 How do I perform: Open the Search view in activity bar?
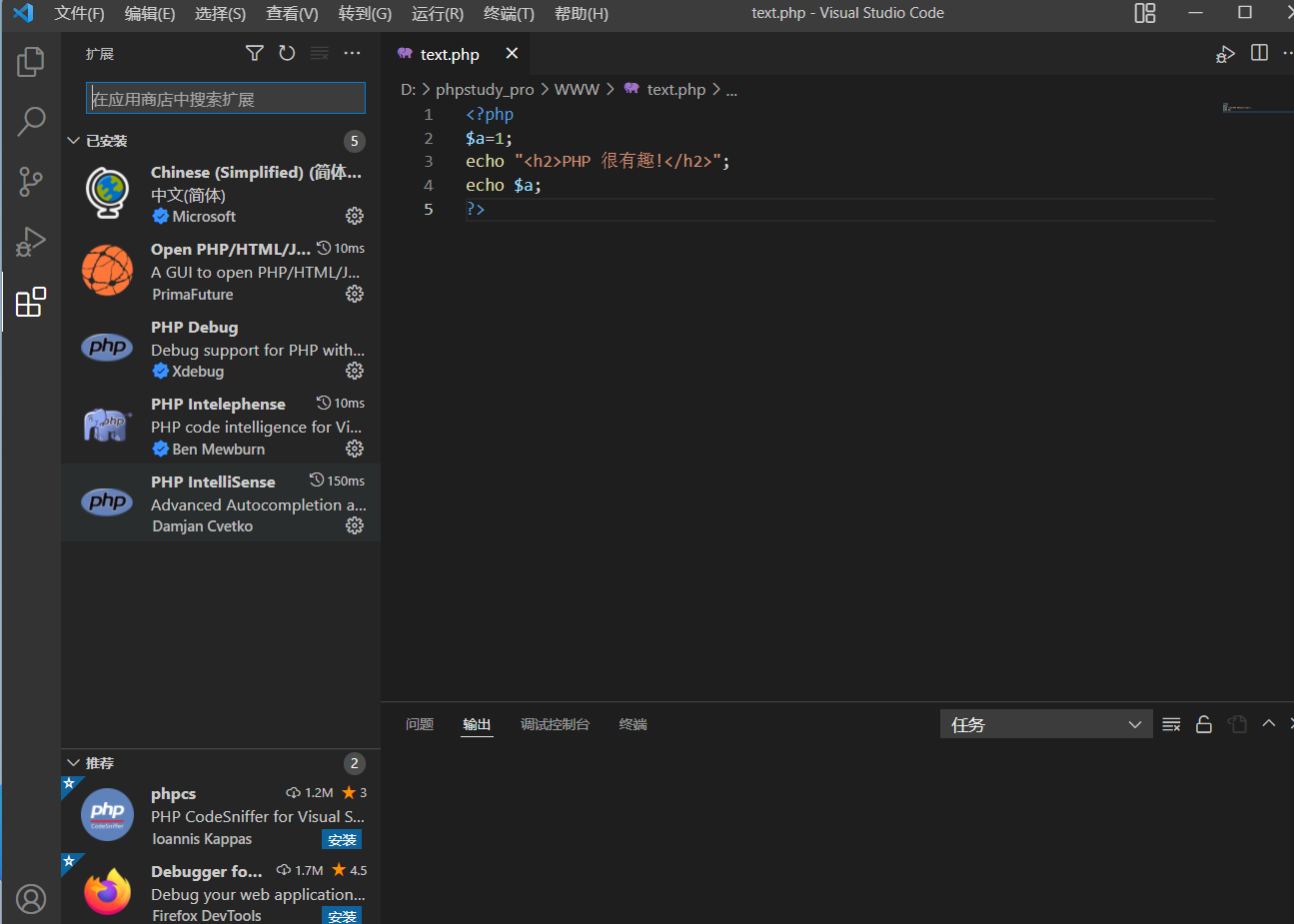point(31,122)
